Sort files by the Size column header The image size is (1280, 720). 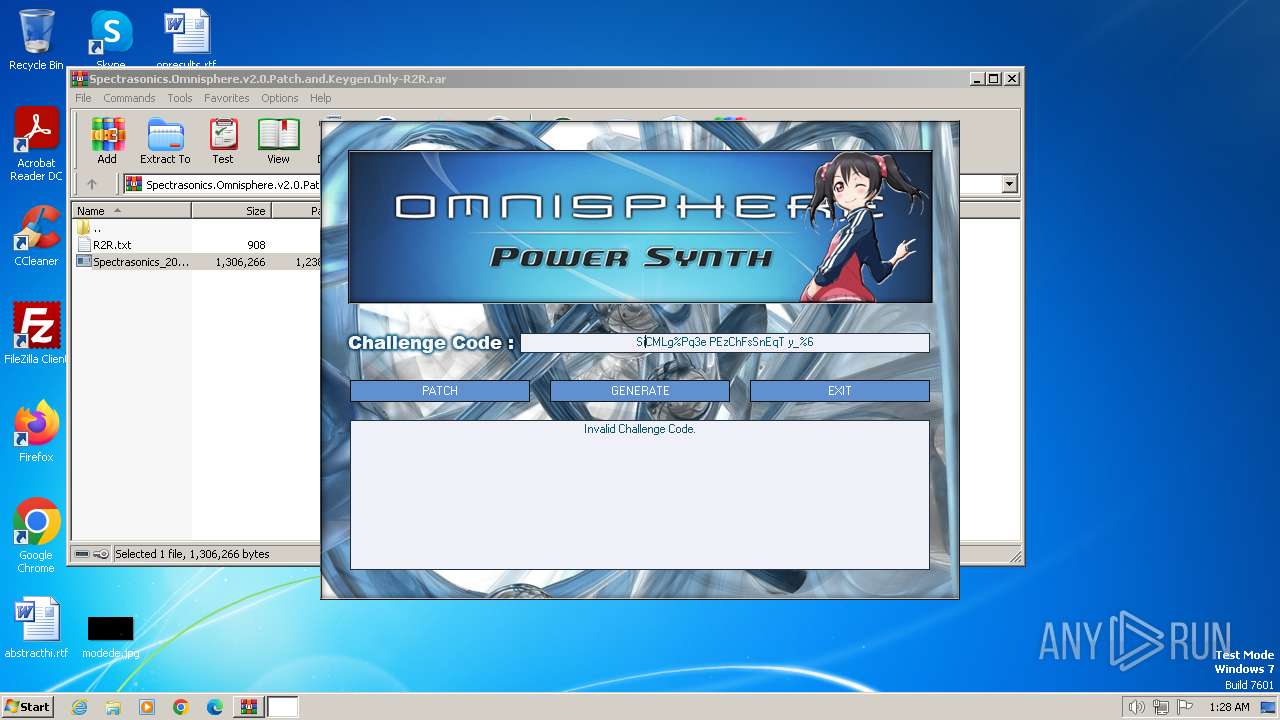(x=231, y=211)
